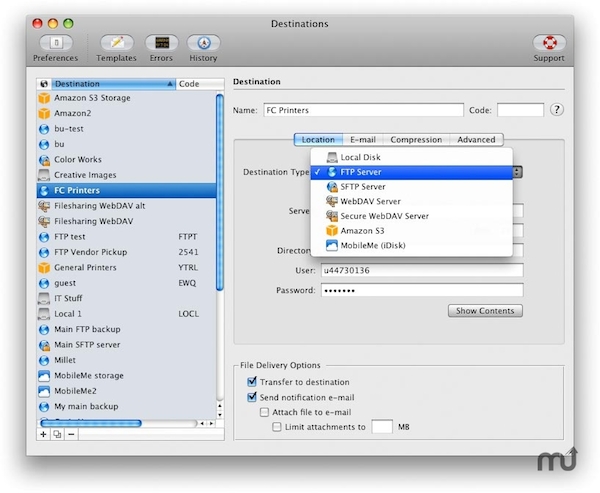Disable Send notification e-mail checkbox
This screenshot has height=493, width=600.
click(x=252, y=397)
